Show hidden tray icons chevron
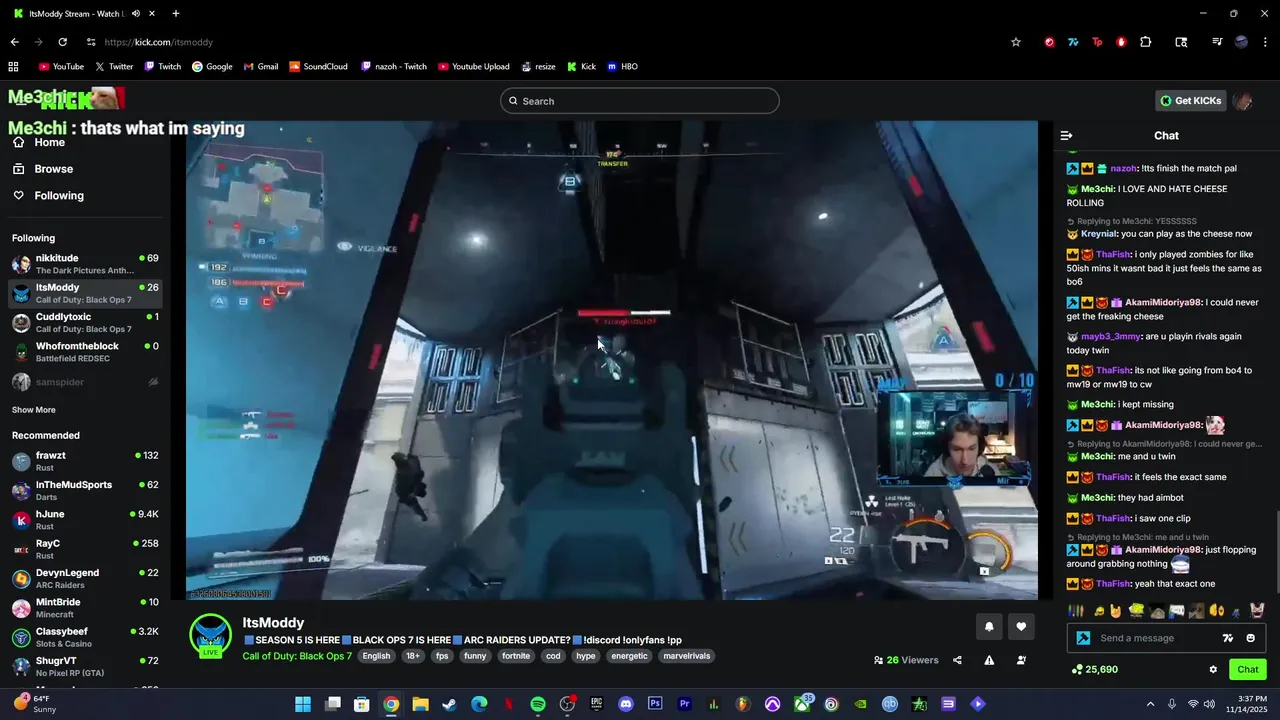The width and height of the screenshot is (1280, 720). tap(1150, 704)
